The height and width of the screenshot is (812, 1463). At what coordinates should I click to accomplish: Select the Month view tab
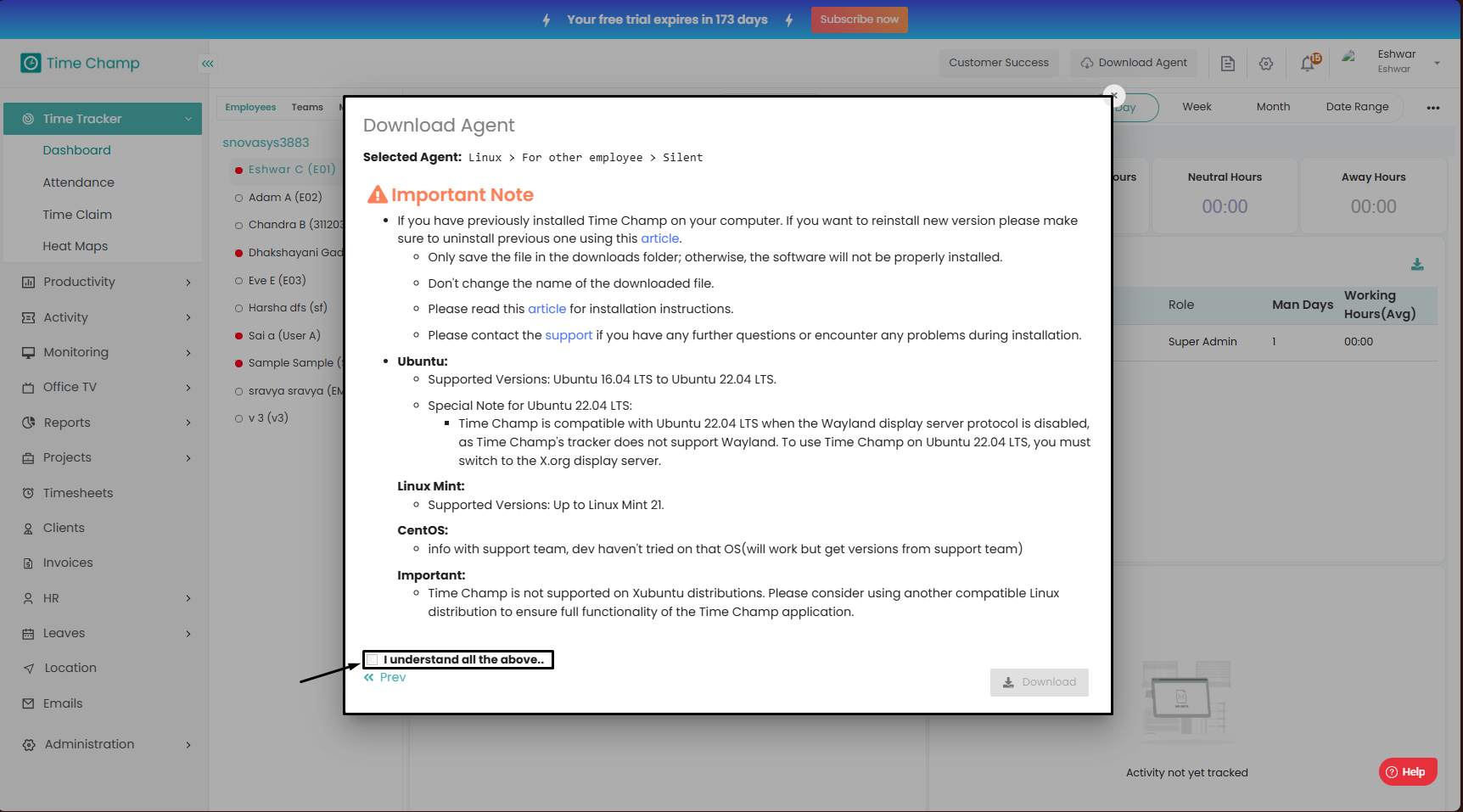point(1273,107)
